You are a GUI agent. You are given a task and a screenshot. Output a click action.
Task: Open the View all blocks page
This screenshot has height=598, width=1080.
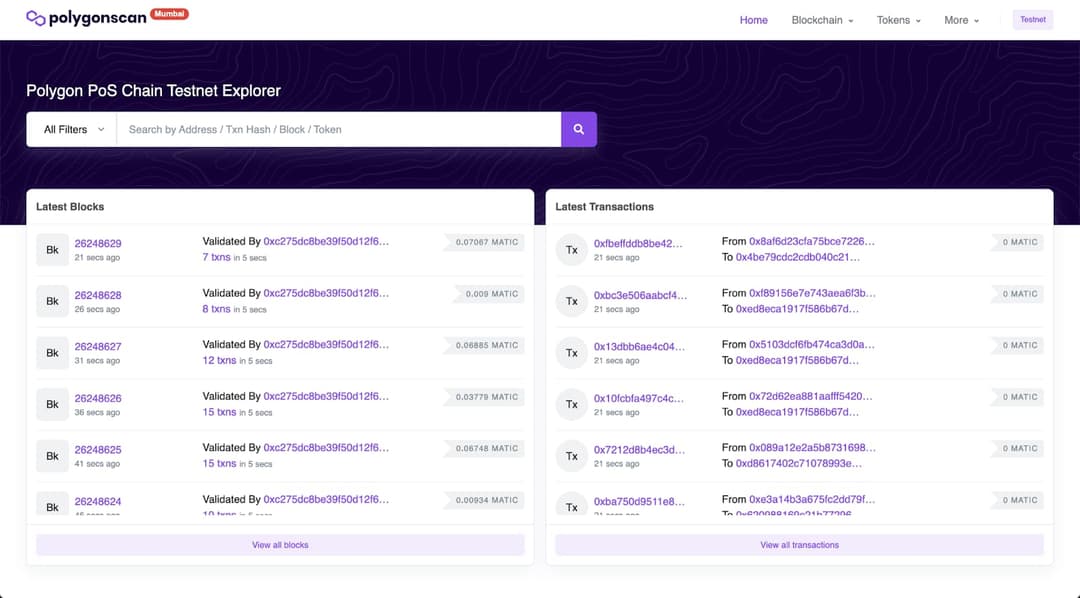pyautogui.click(x=280, y=544)
